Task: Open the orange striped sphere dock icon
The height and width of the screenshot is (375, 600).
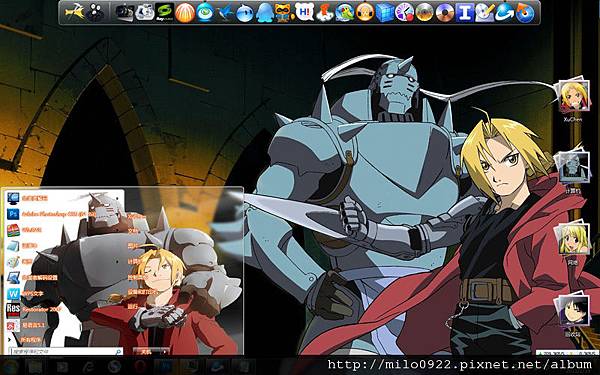Action: 185,13
